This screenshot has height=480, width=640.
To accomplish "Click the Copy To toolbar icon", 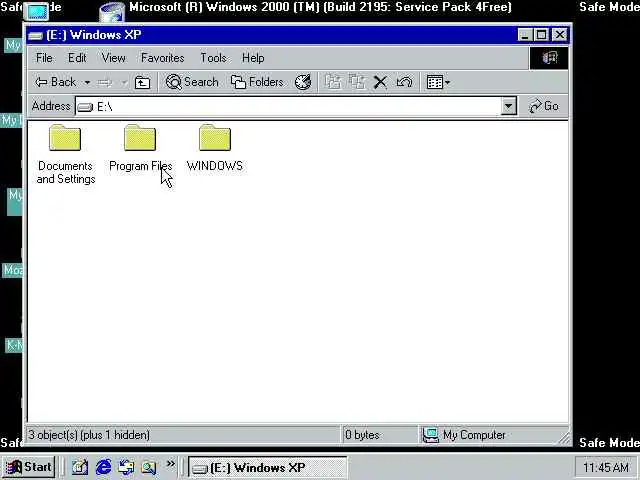I will [357, 82].
